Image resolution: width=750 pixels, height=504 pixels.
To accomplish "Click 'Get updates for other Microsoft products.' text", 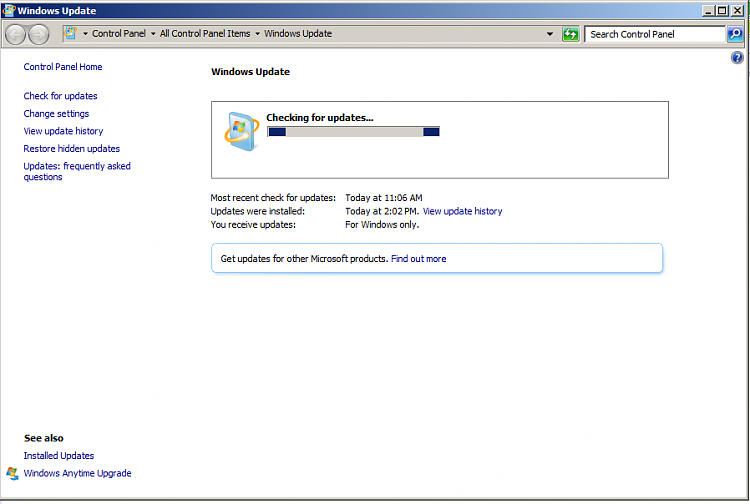I will tap(304, 259).
